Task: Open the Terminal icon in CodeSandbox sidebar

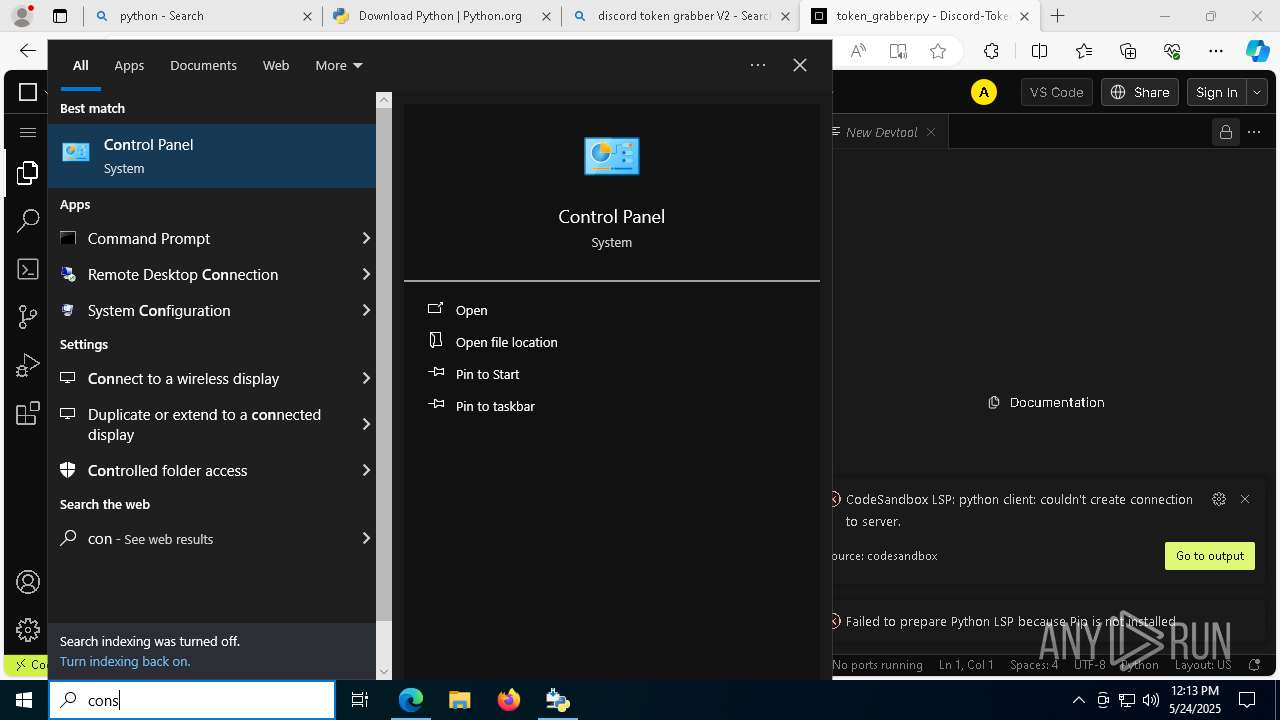Action: tap(27, 269)
